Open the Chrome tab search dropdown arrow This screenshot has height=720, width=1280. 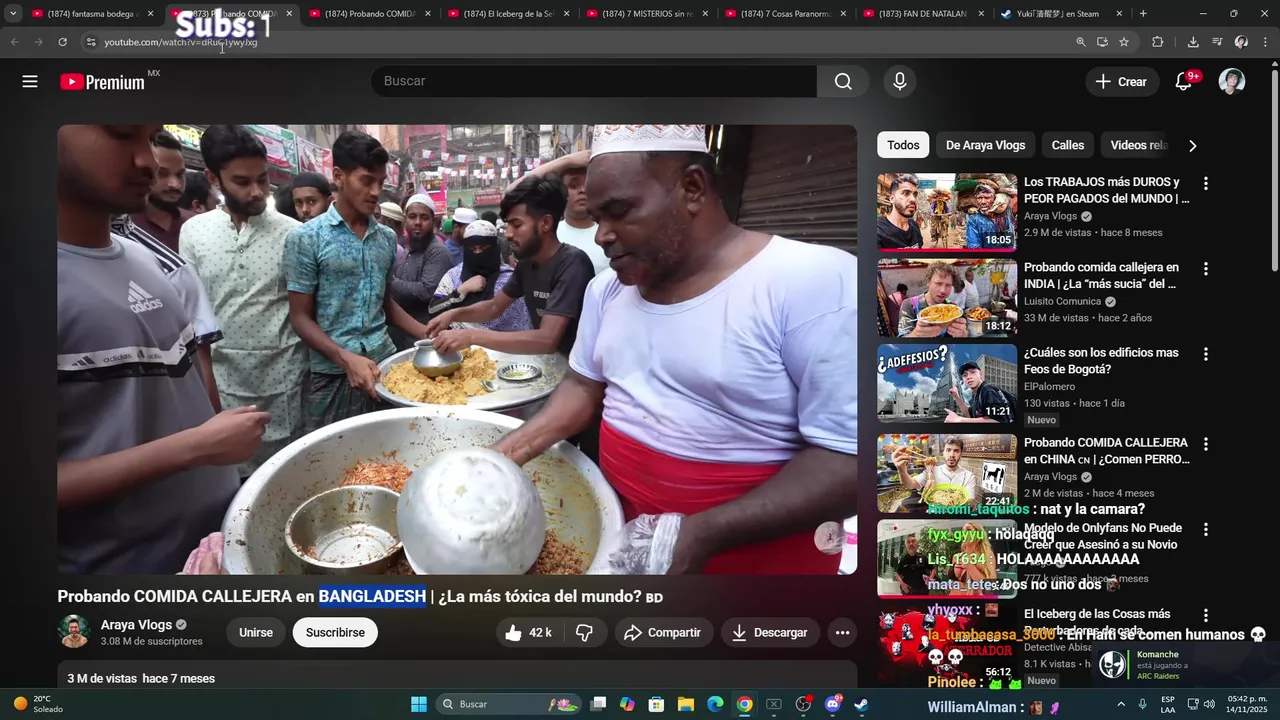pyautogui.click(x=13, y=13)
